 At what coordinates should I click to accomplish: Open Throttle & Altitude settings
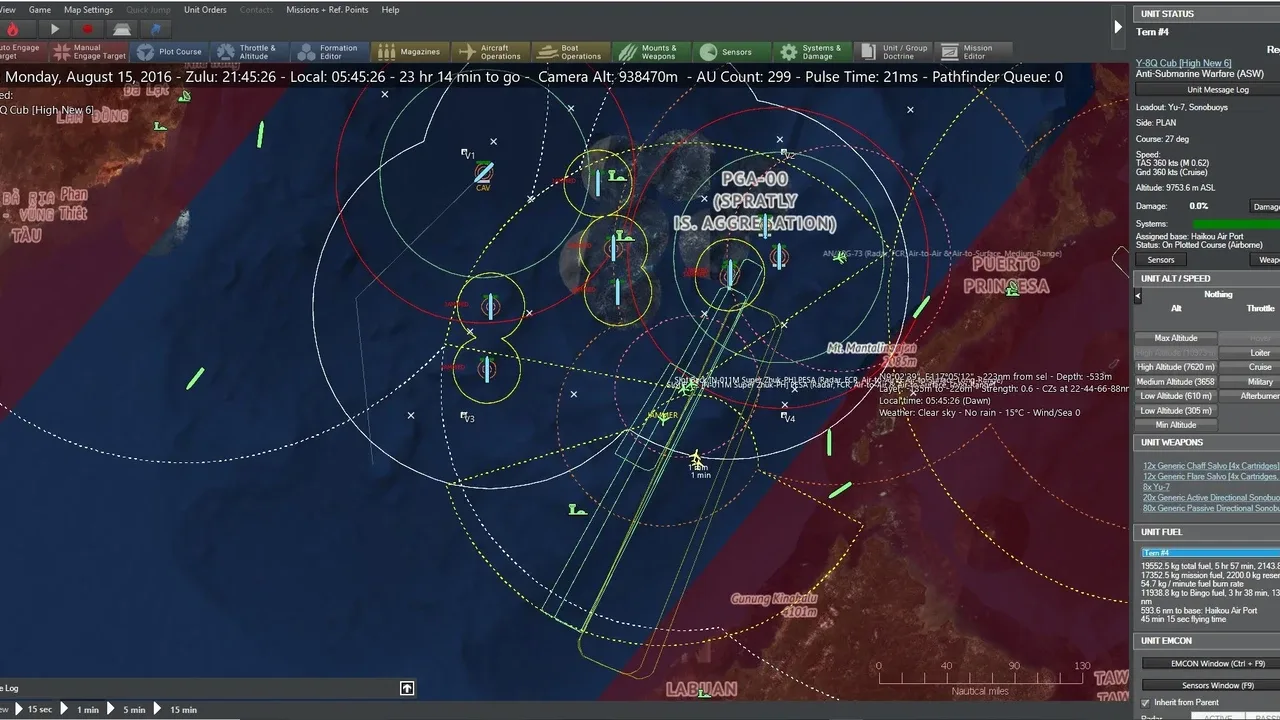pyautogui.click(x=246, y=52)
